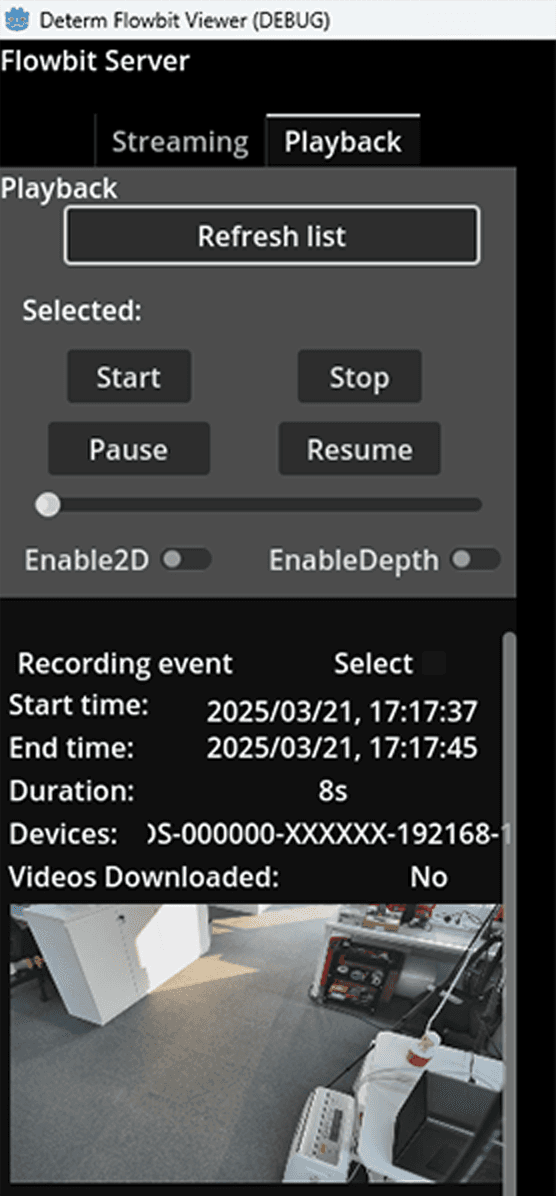Click the Recording event heading
This screenshot has height=1196, width=556.
(x=125, y=664)
